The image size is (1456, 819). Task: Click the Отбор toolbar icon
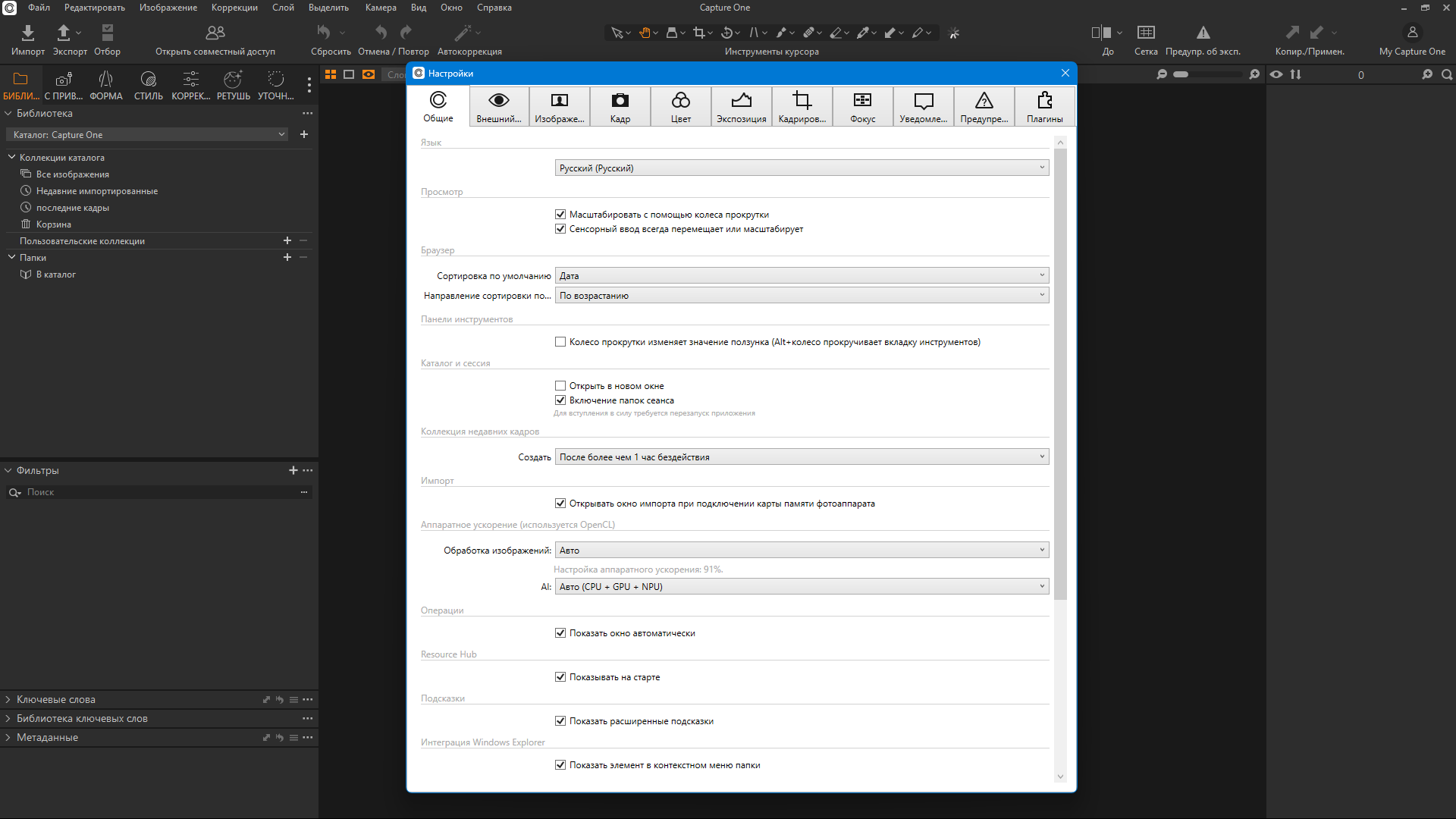pos(108,33)
